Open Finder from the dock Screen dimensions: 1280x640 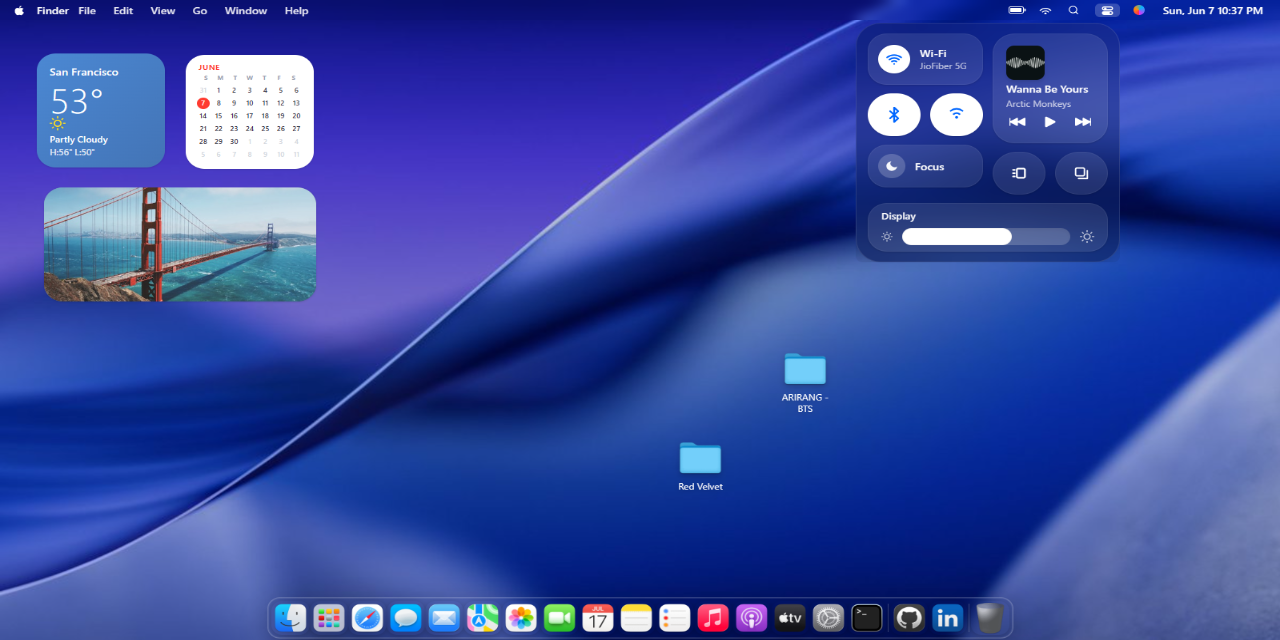coord(291,618)
